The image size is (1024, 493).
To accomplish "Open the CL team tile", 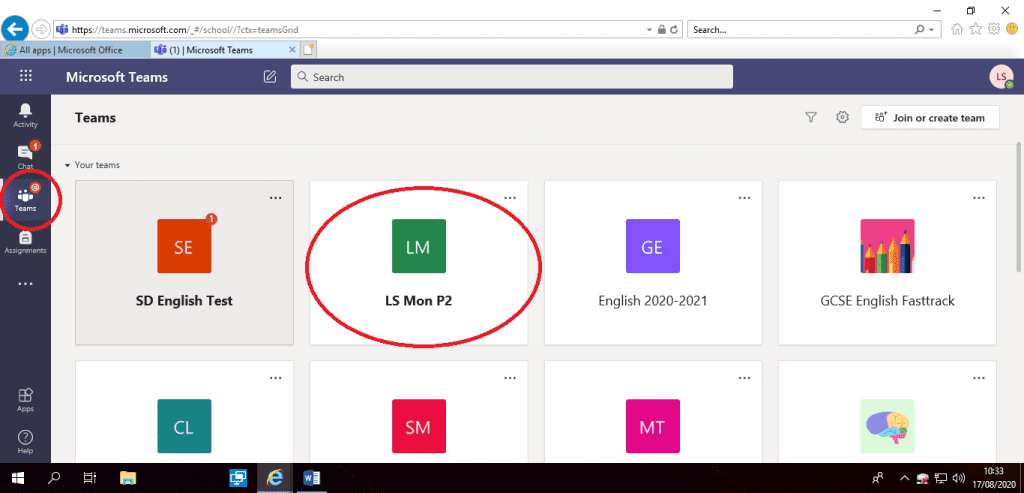I will pos(184,411).
